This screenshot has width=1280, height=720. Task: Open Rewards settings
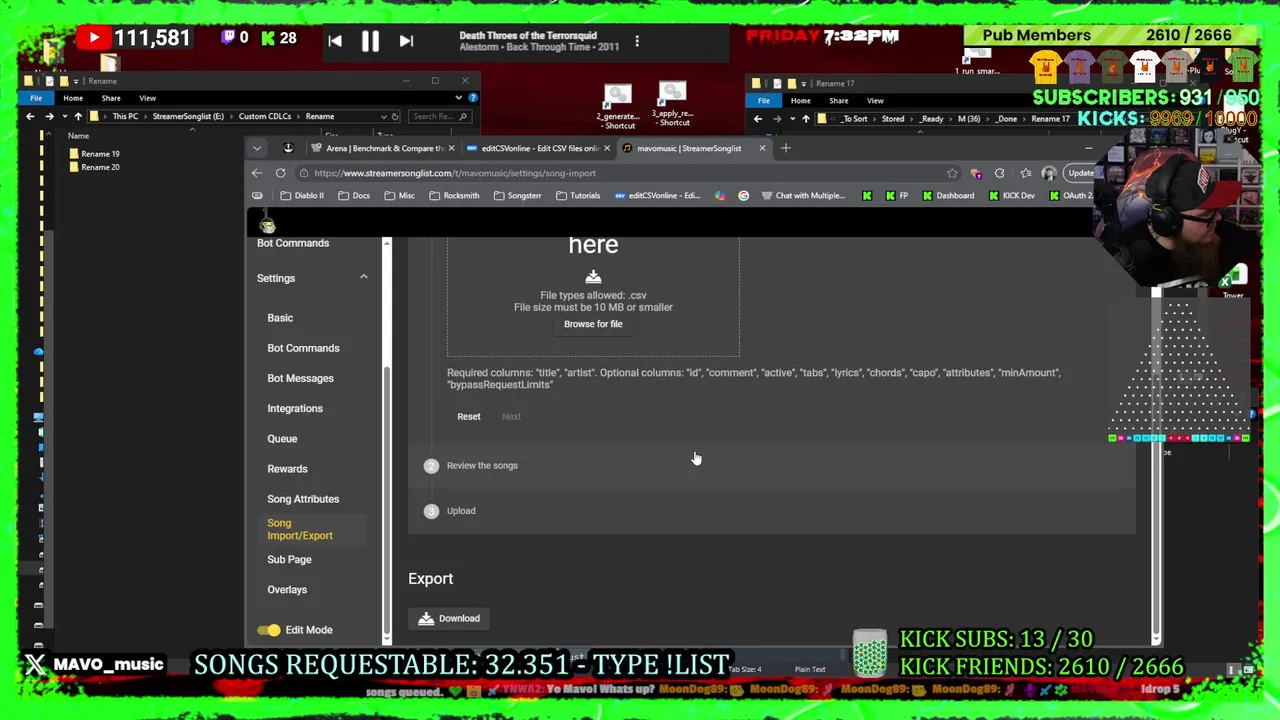pyautogui.click(x=287, y=468)
